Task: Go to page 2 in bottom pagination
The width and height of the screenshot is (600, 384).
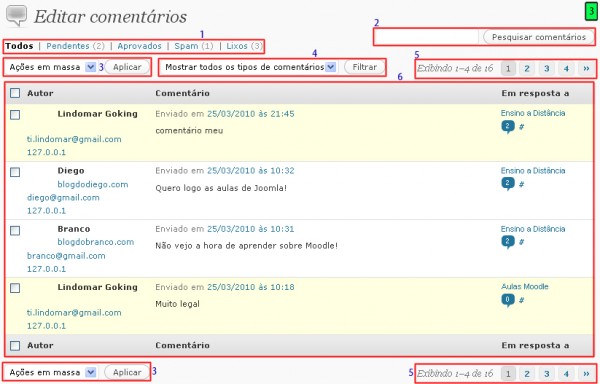Action: (527, 374)
